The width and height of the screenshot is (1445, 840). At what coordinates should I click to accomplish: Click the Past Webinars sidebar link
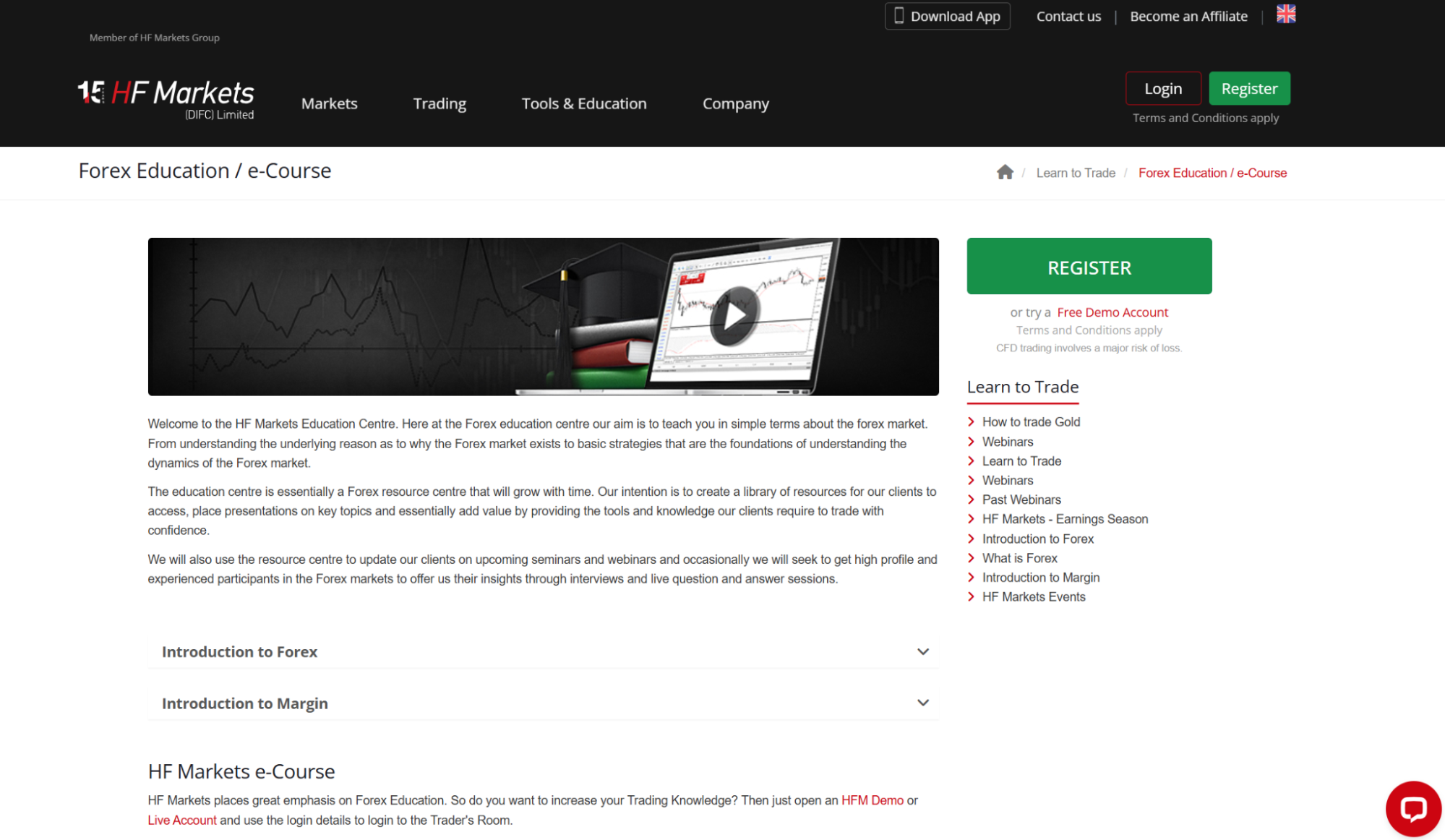pyautogui.click(x=1021, y=500)
